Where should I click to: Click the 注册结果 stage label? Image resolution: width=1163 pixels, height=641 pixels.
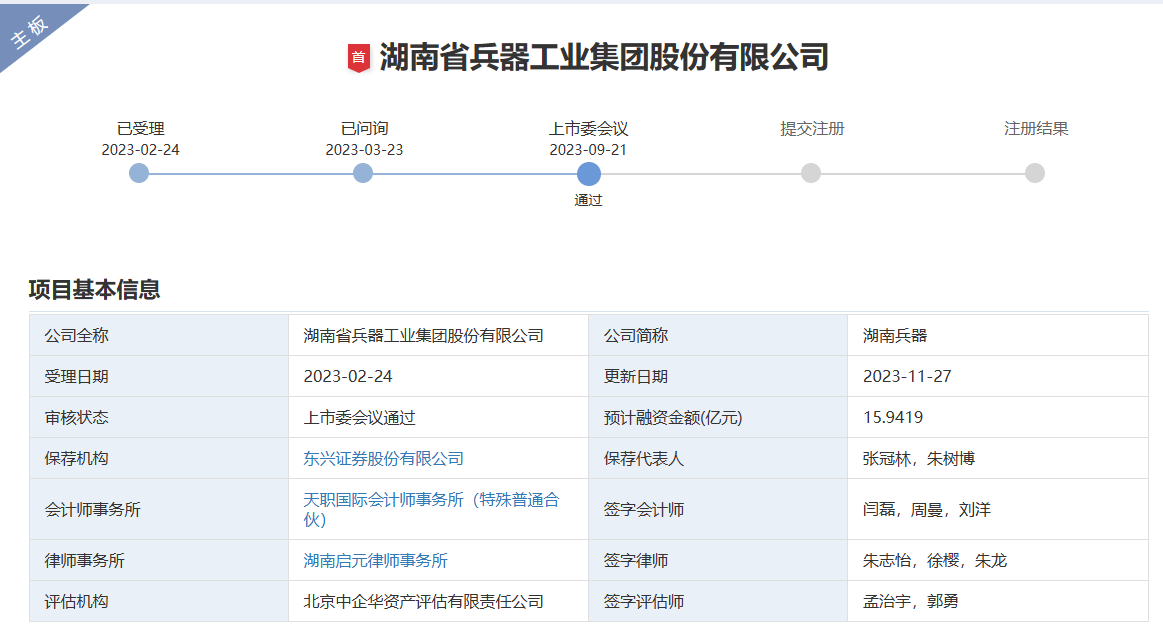click(x=1036, y=129)
